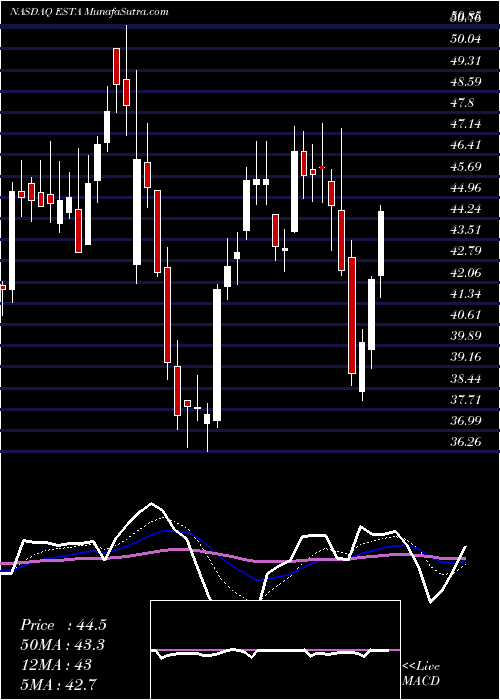Select the 36.26 price axis label

(466, 442)
